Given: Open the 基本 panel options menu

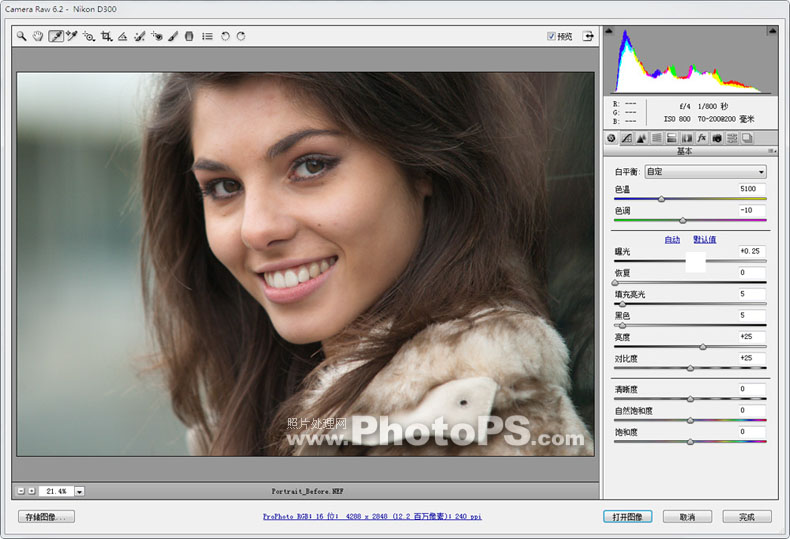Looking at the screenshot, I should click(771, 151).
